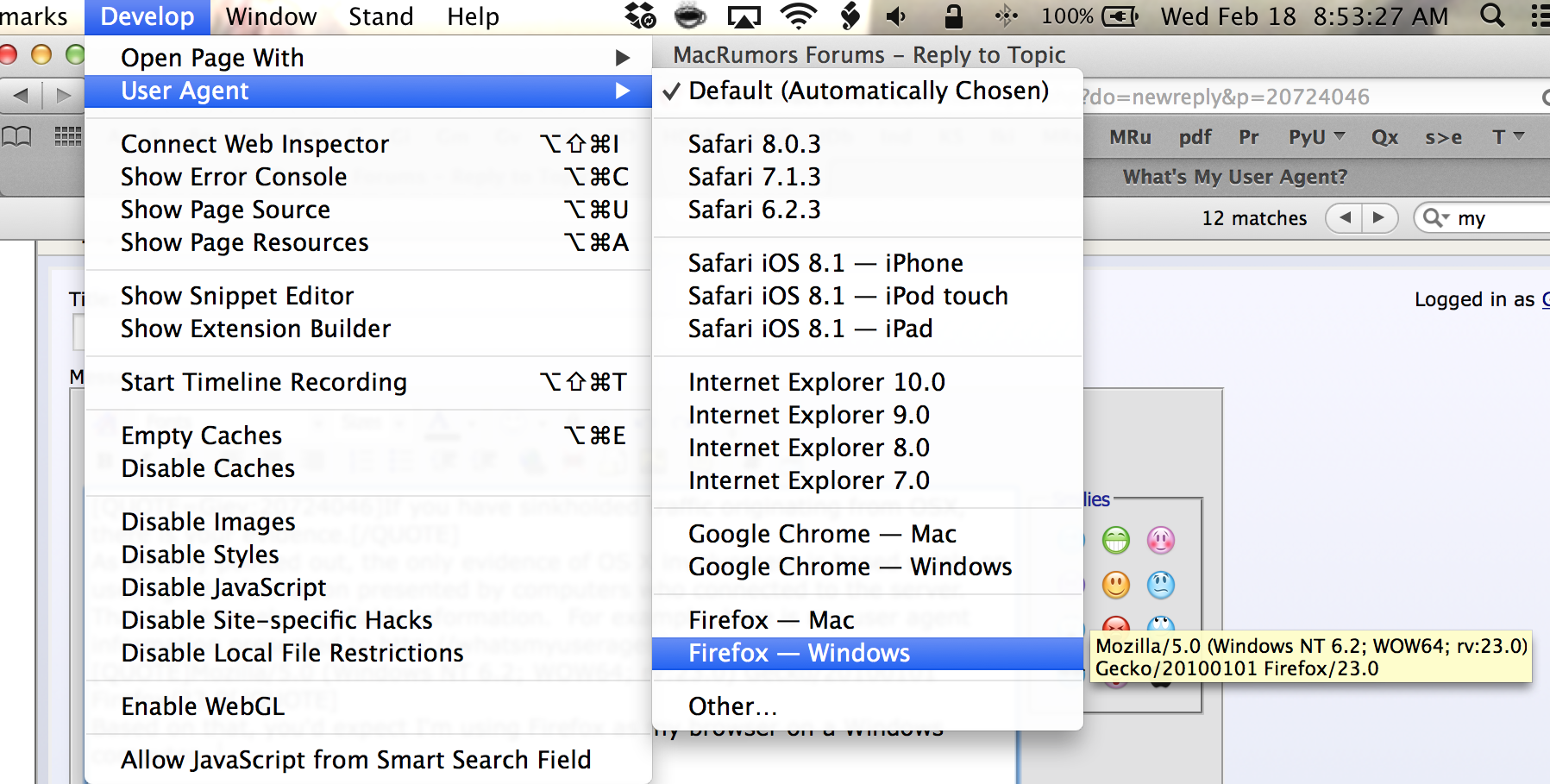Select Show Page Source
The image size is (1550, 784).
[368, 210]
